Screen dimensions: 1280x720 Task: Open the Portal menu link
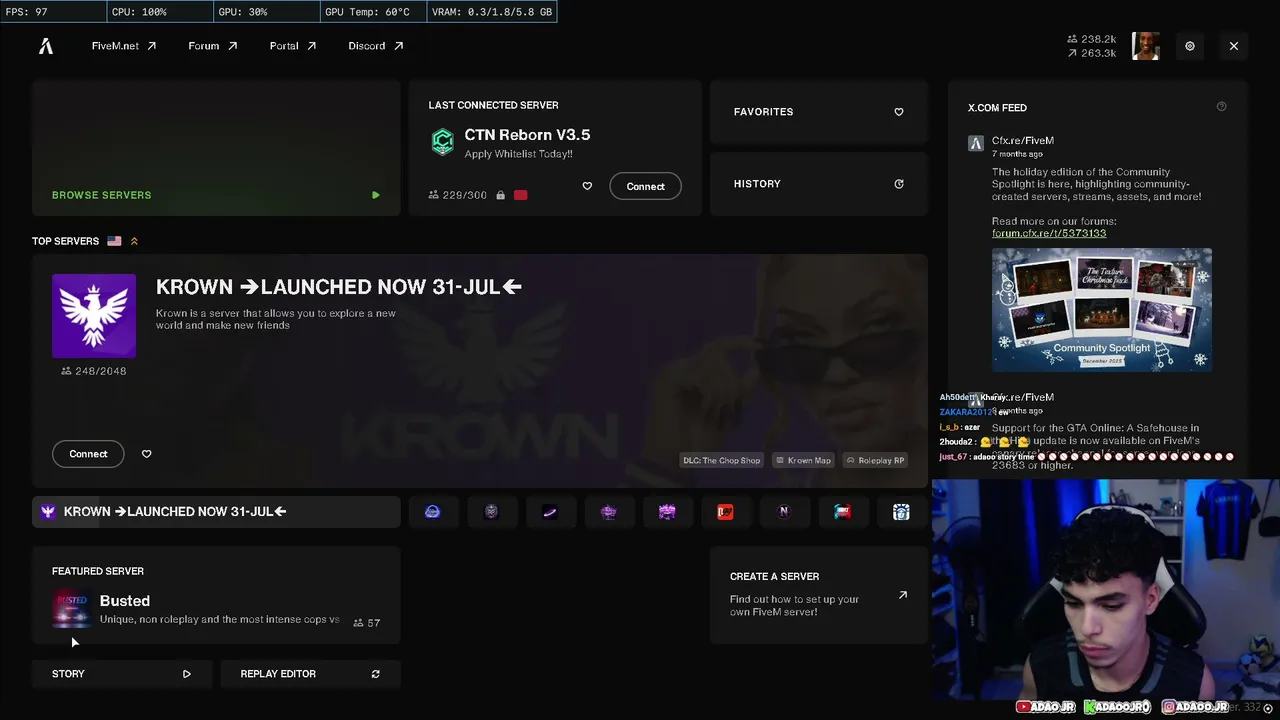[x=293, y=46]
